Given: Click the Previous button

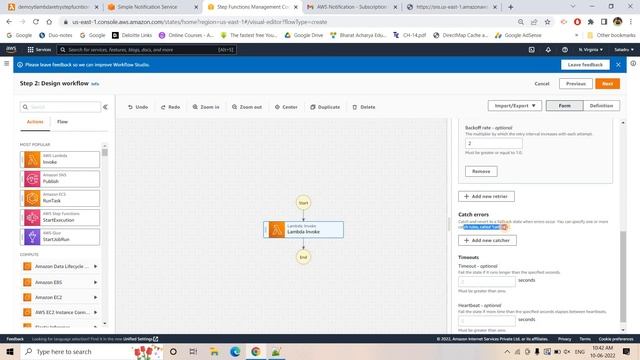Looking at the screenshot, I should point(576,84).
